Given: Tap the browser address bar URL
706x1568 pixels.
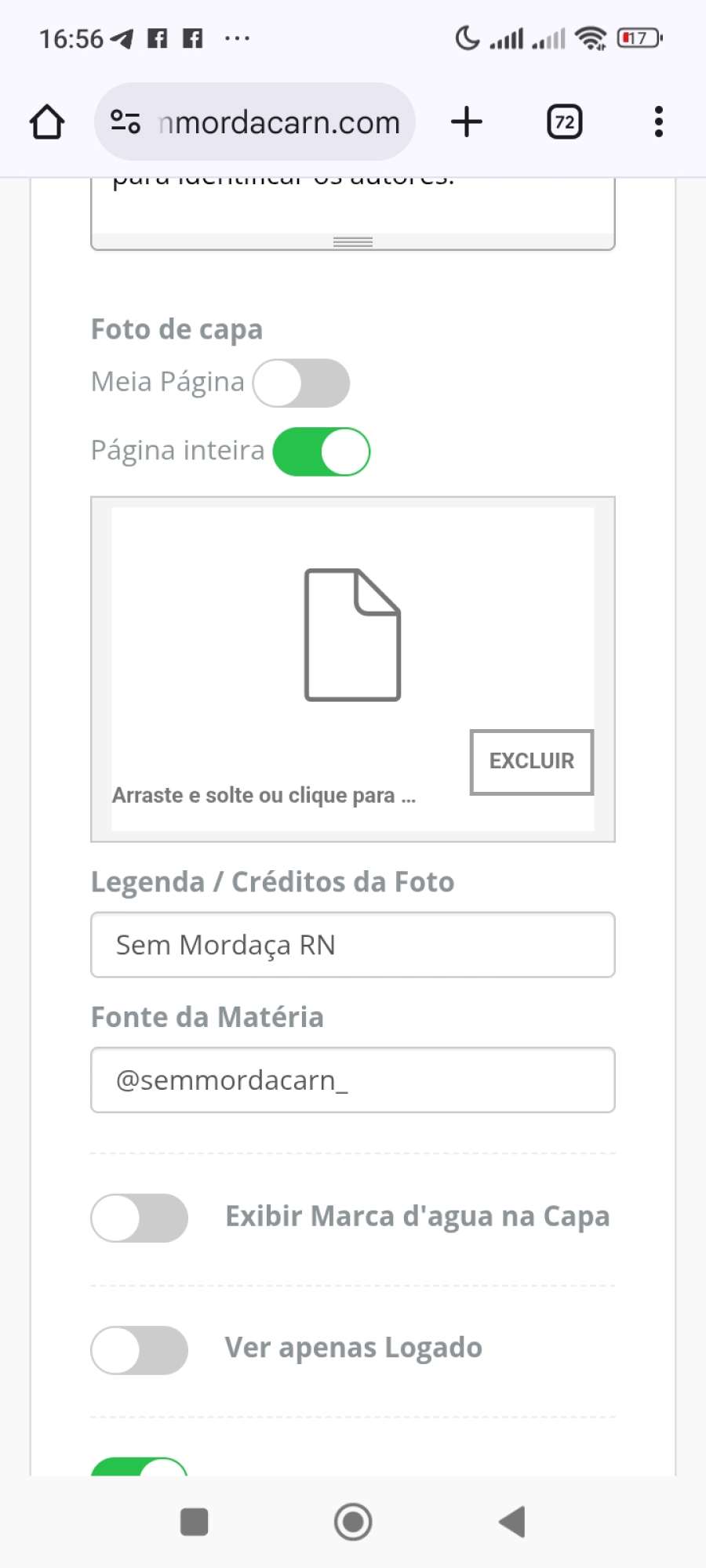Looking at the screenshot, I should 278,122.
